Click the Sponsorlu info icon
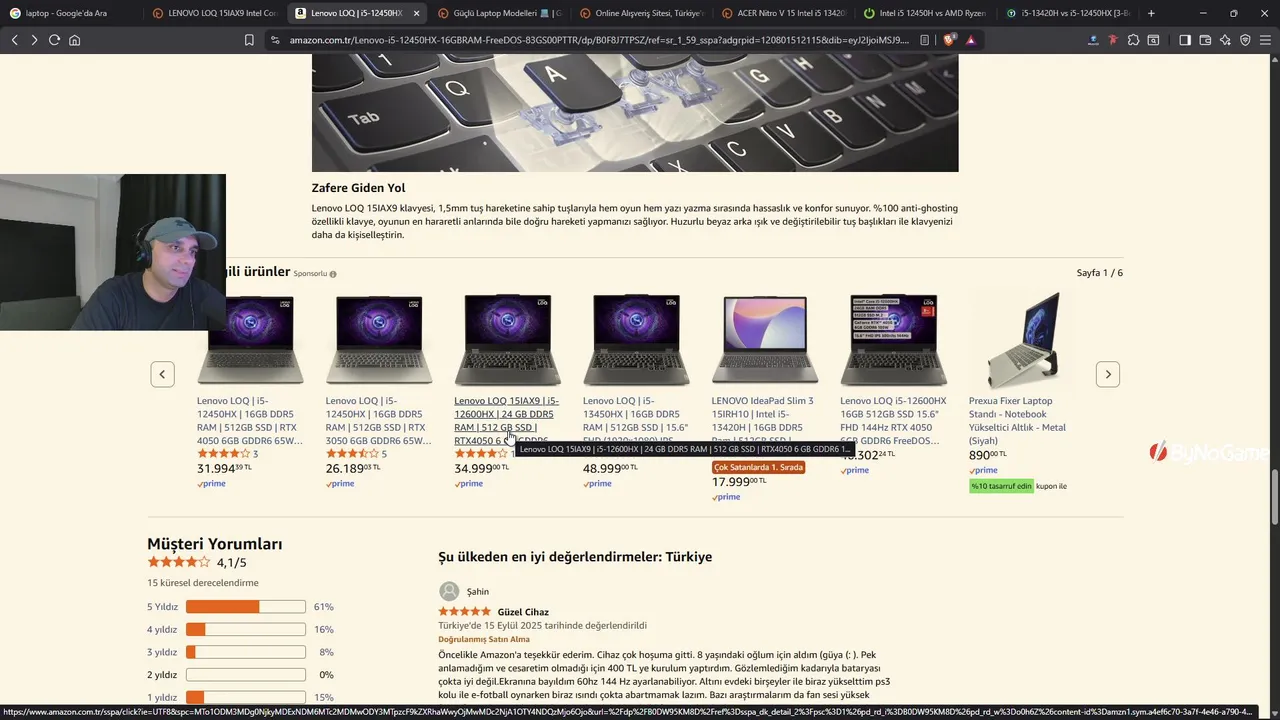 click(x=333, y=274)
